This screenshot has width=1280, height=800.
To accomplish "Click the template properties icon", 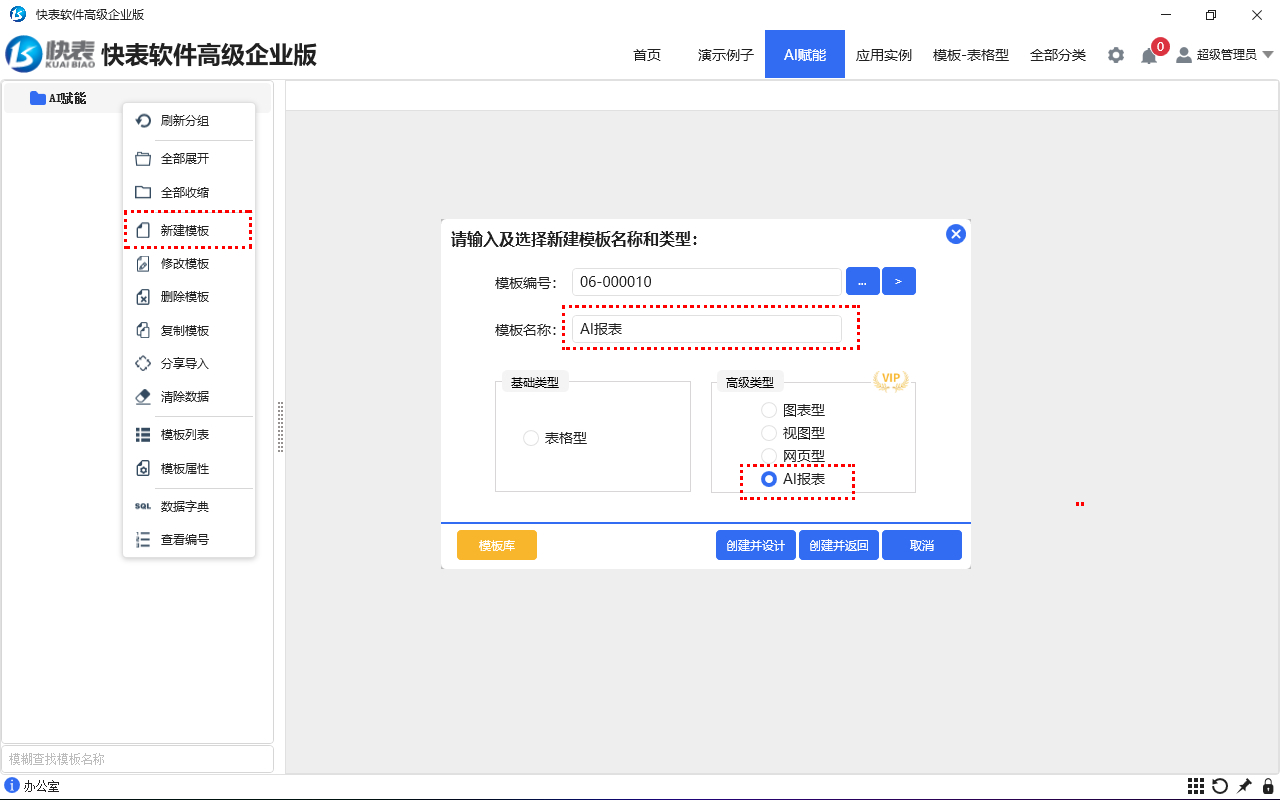I will point(143,468).
